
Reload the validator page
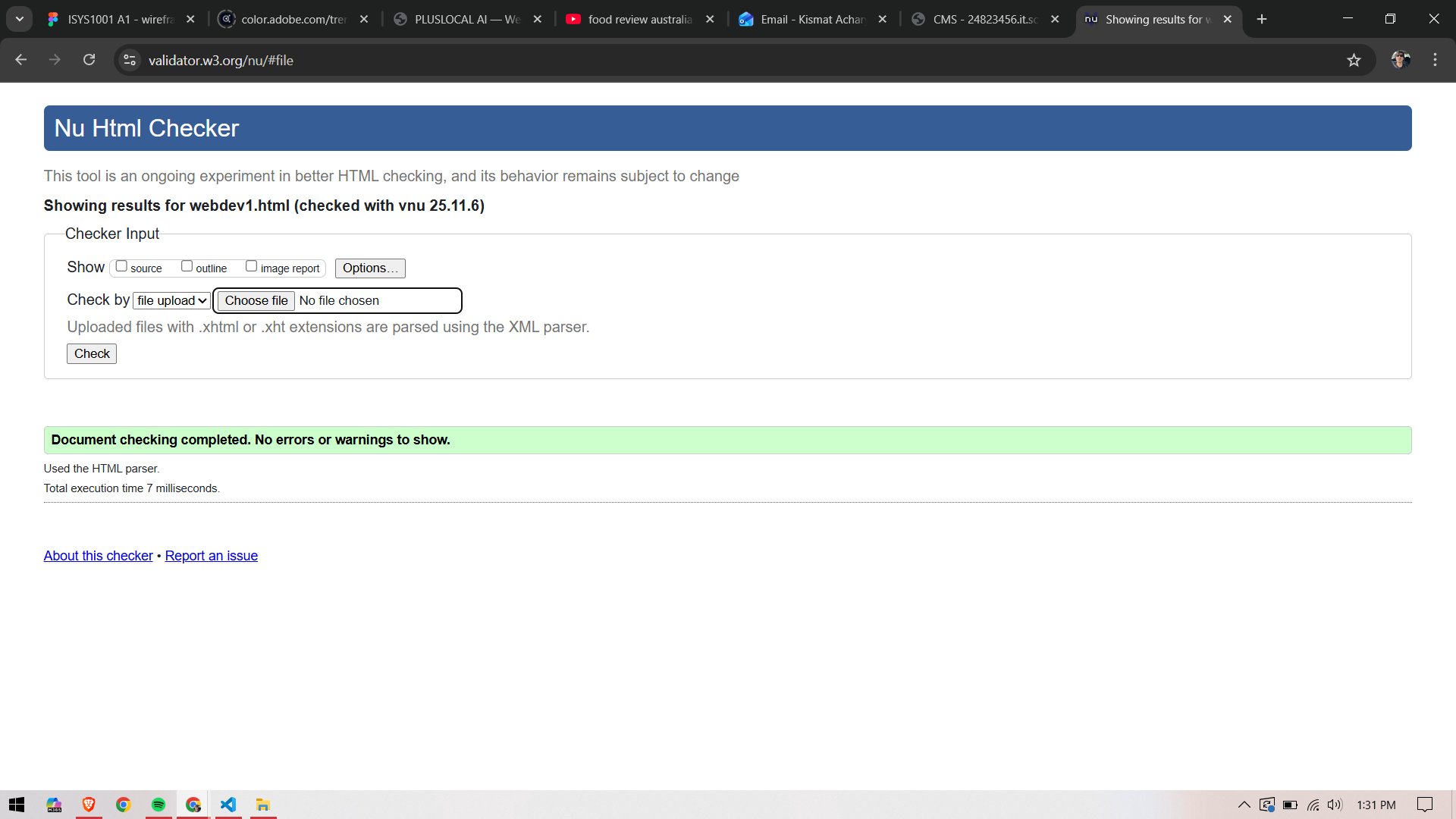(89, 60)
